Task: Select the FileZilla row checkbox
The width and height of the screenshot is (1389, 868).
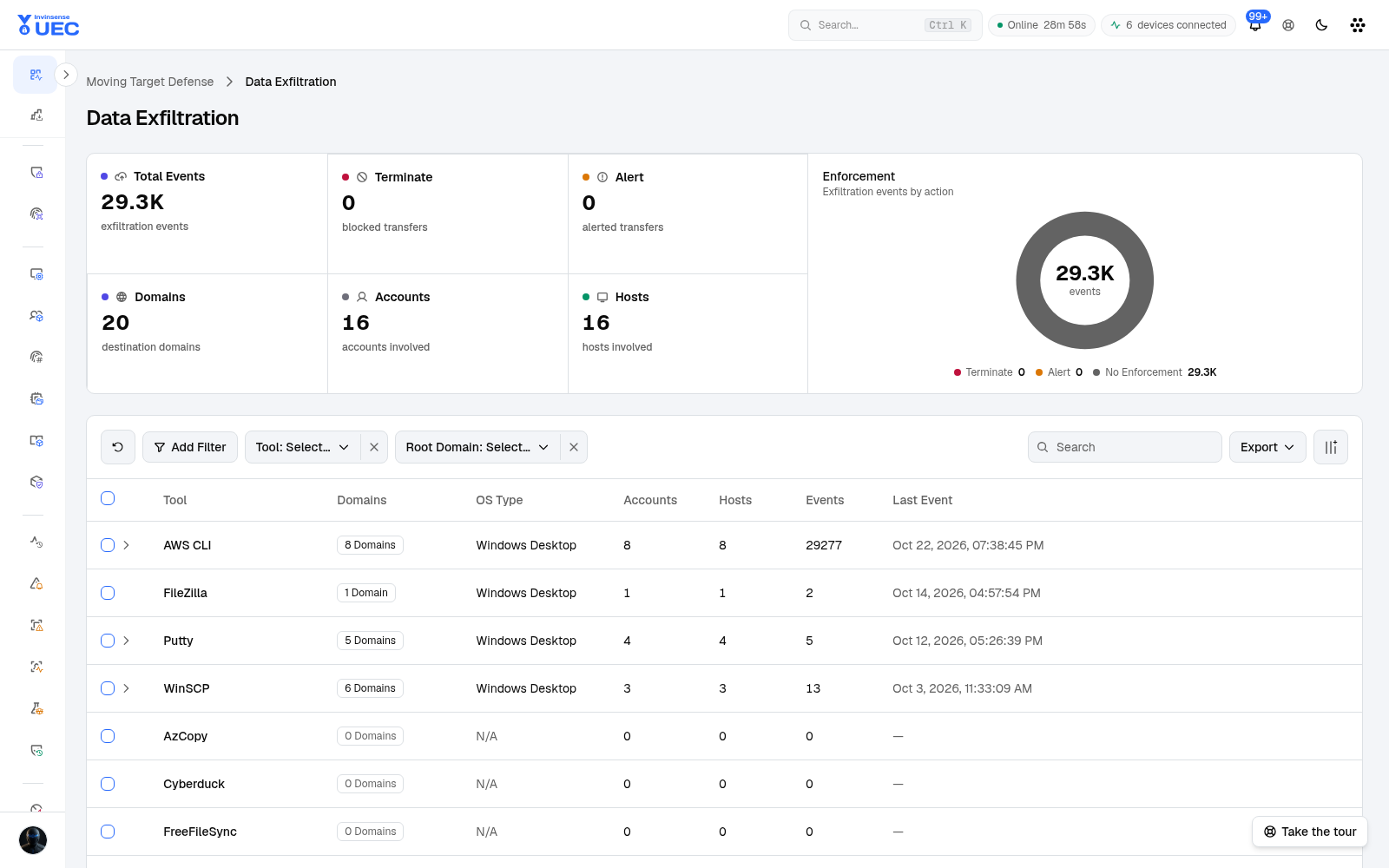Action: click(x=108, y=593)
